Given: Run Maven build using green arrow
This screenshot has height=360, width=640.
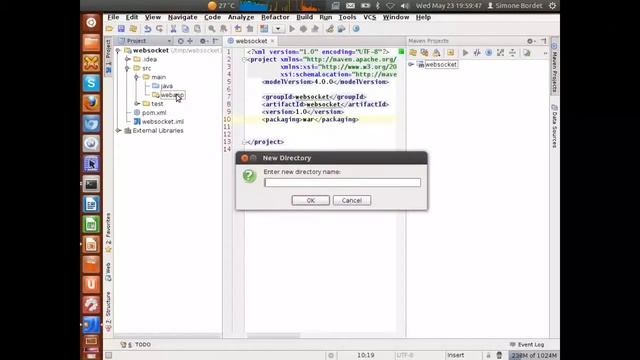Looking at the screenshot, I should pos(465,53).
